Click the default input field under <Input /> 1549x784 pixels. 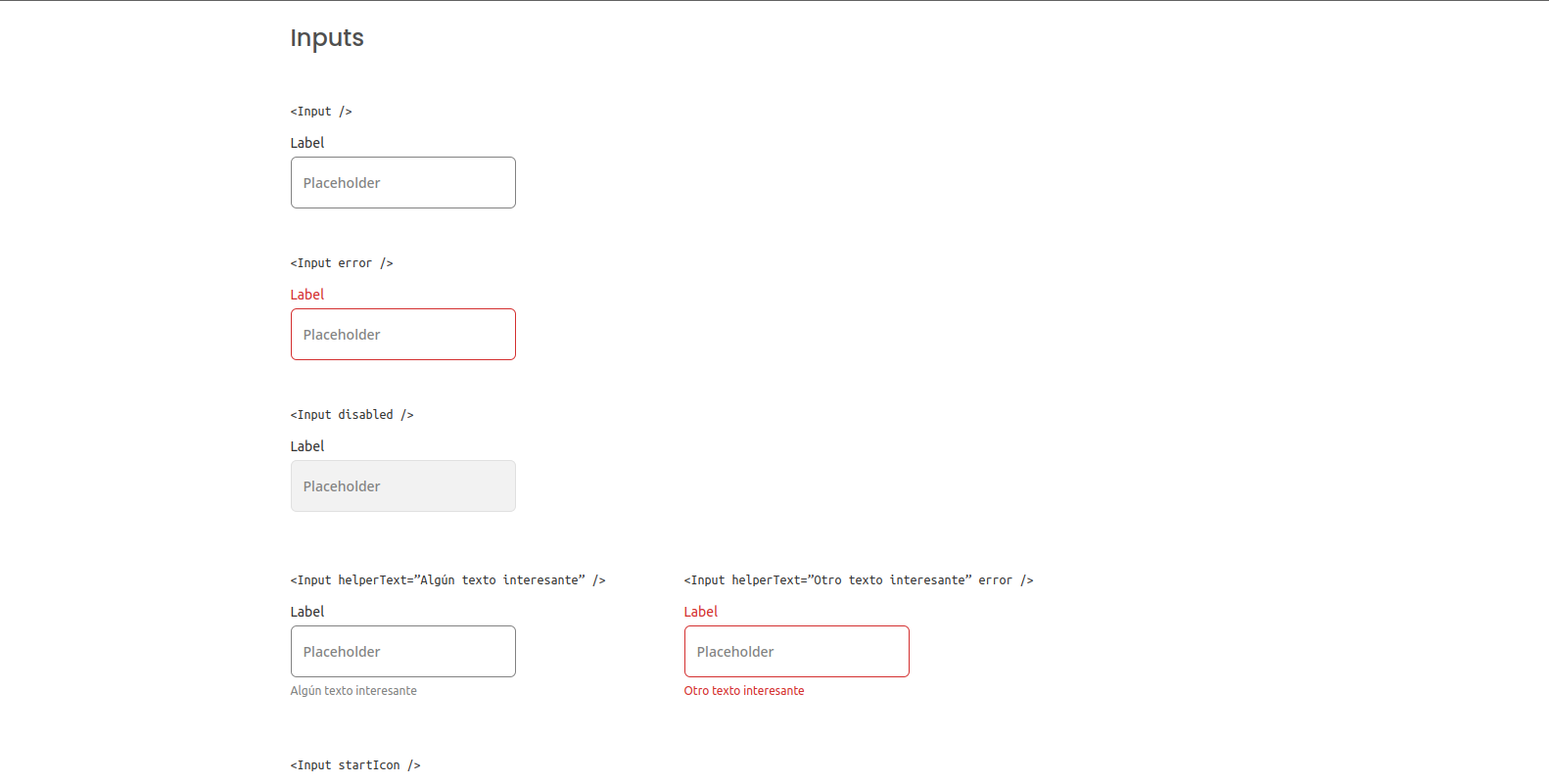click(x=402, y=182)
